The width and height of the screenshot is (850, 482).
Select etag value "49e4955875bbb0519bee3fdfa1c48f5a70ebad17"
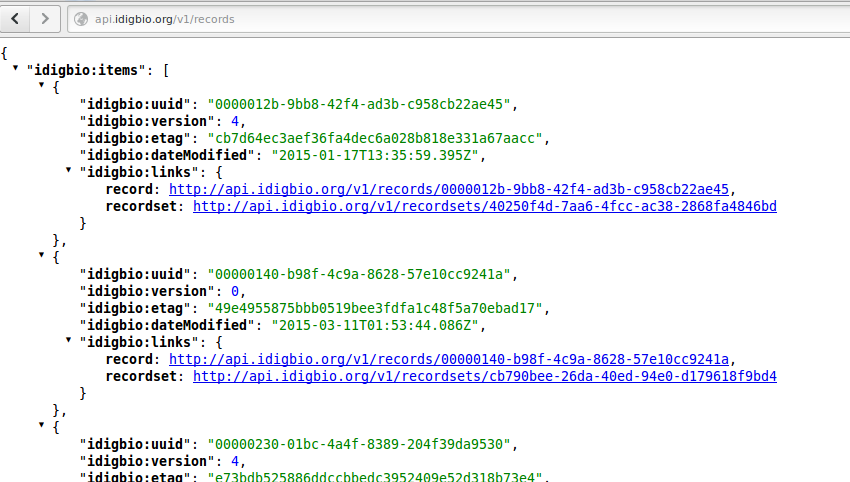375,309
